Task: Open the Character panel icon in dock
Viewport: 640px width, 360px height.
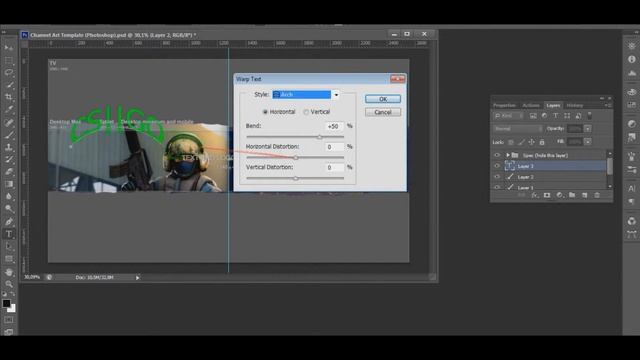Action: [x=632, y=189]
